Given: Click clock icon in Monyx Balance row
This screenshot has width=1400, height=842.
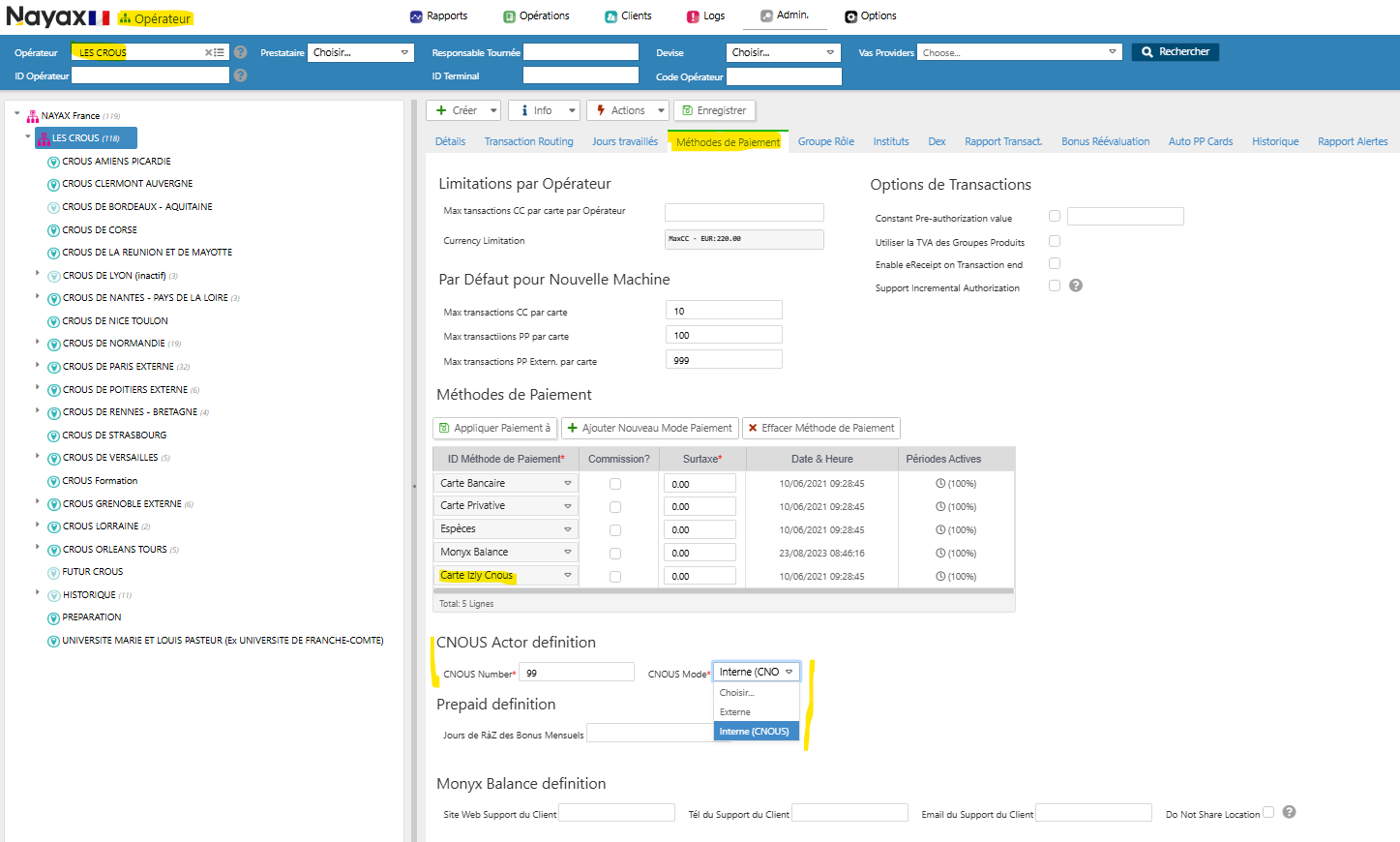Looking at the screenshot, I should (x=940, y=553).
